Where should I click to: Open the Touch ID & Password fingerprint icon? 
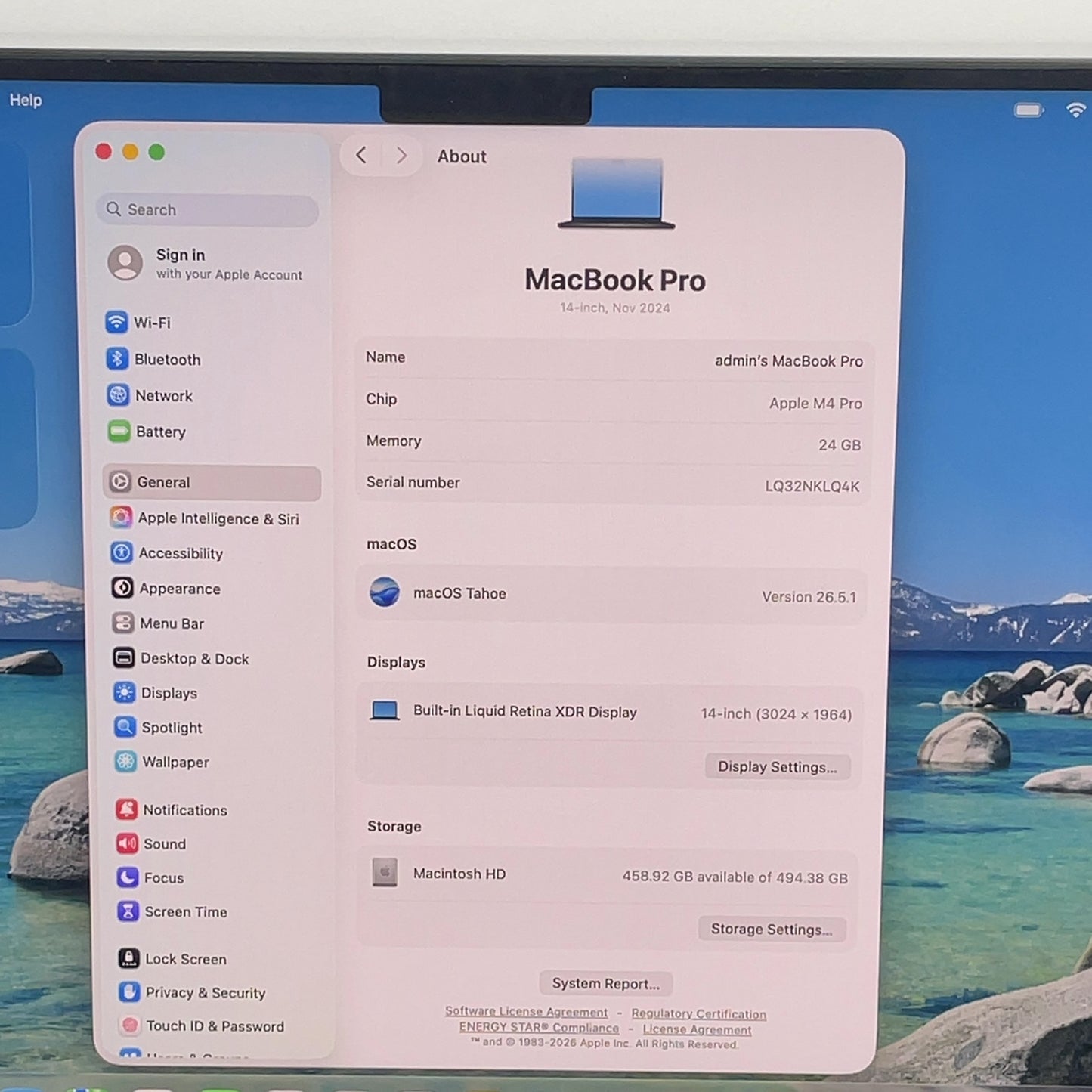tap(131, 1025)
